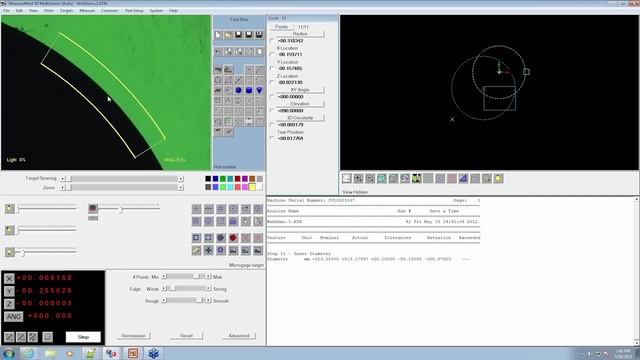The height and width of the screenshot is (360, 640).
Task: Click the bottom light source icon
Action: pyautogui.click(x=10, y=252)
